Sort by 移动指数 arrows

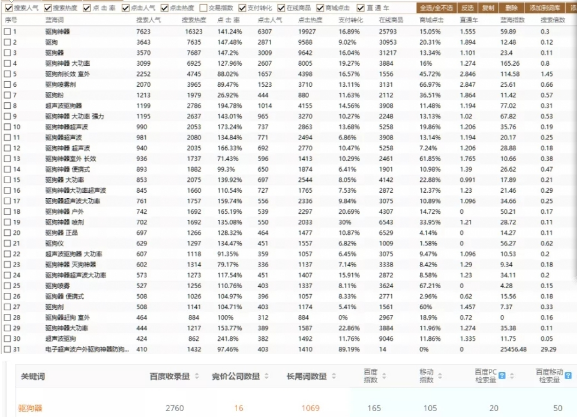(x=440, y=376)
